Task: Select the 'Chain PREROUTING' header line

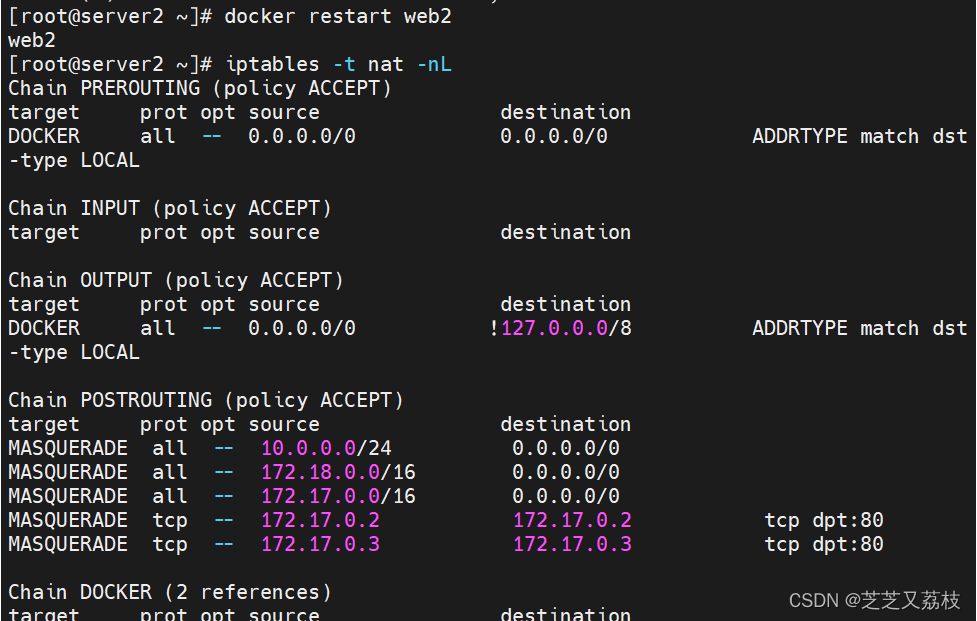Action: pos(200,89)
